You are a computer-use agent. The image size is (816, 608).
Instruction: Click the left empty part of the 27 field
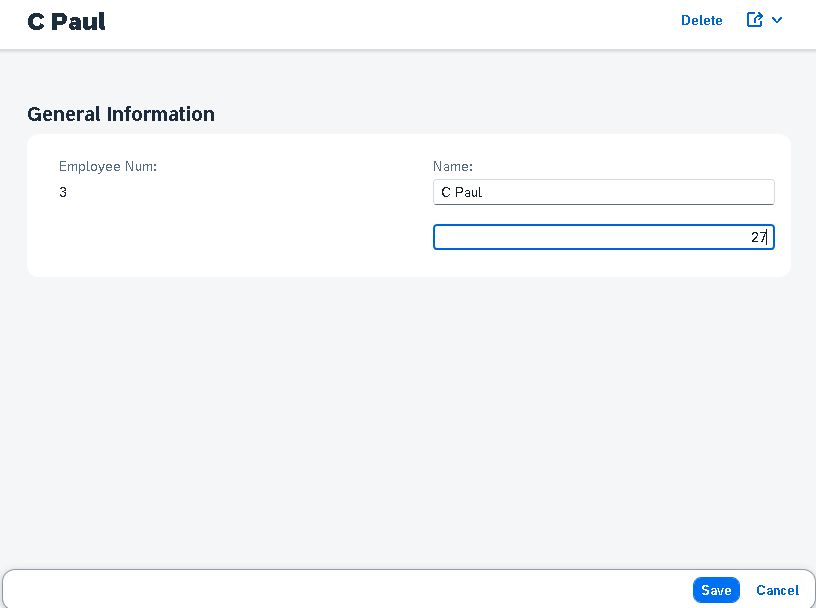point(520,237)
